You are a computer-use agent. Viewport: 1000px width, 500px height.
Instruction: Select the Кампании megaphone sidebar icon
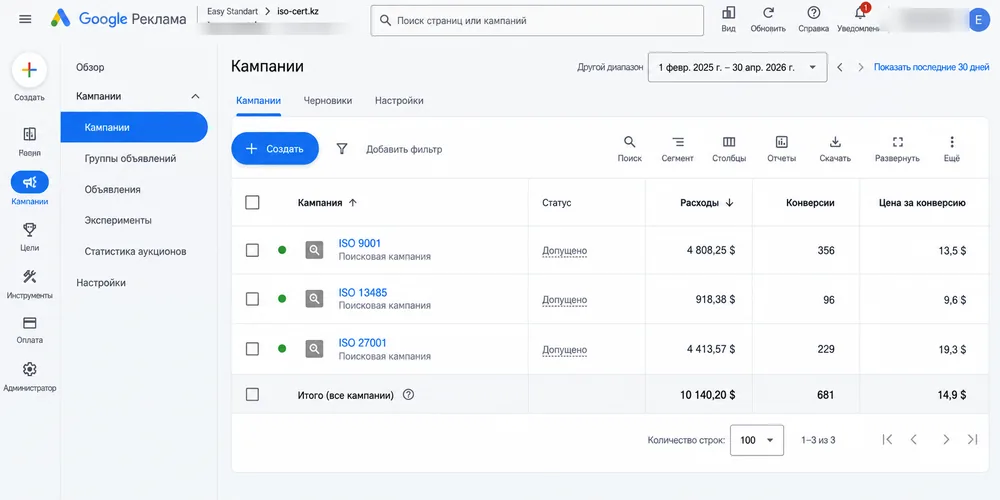coord(29,182)
